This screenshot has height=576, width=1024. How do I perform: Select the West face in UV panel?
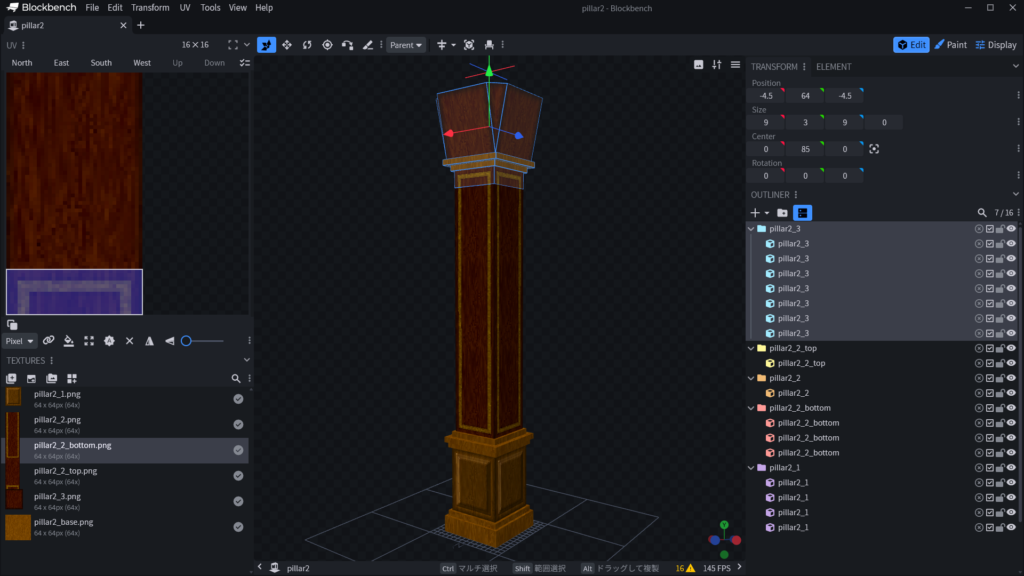coord(142,63)
